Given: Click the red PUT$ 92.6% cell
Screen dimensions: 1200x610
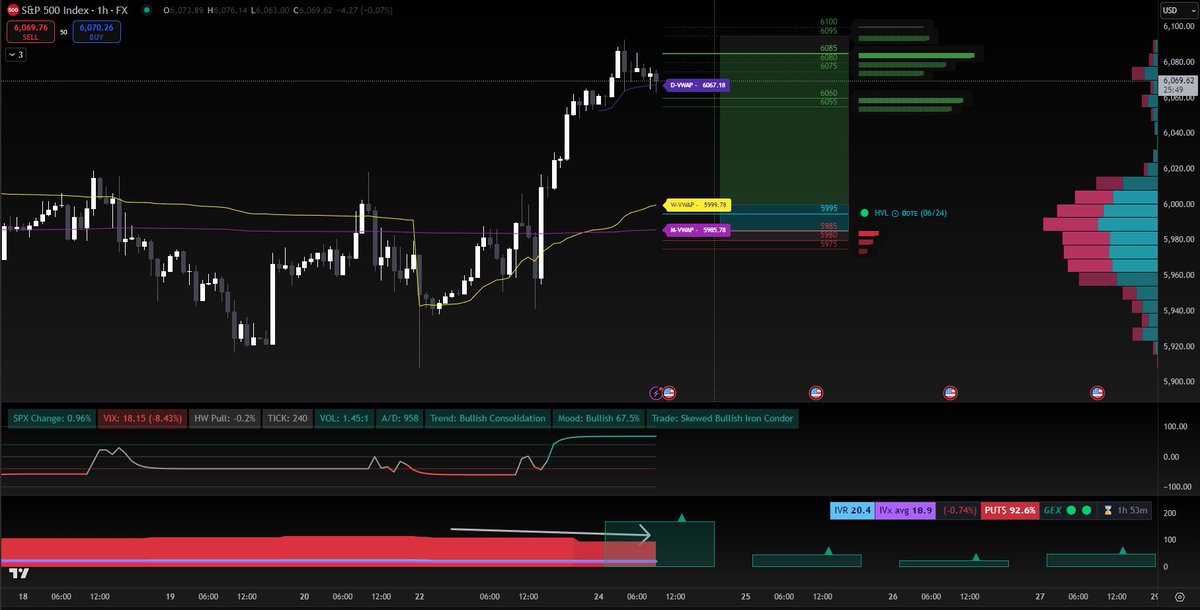Looking at the screenshot, I should [1010, 511].
